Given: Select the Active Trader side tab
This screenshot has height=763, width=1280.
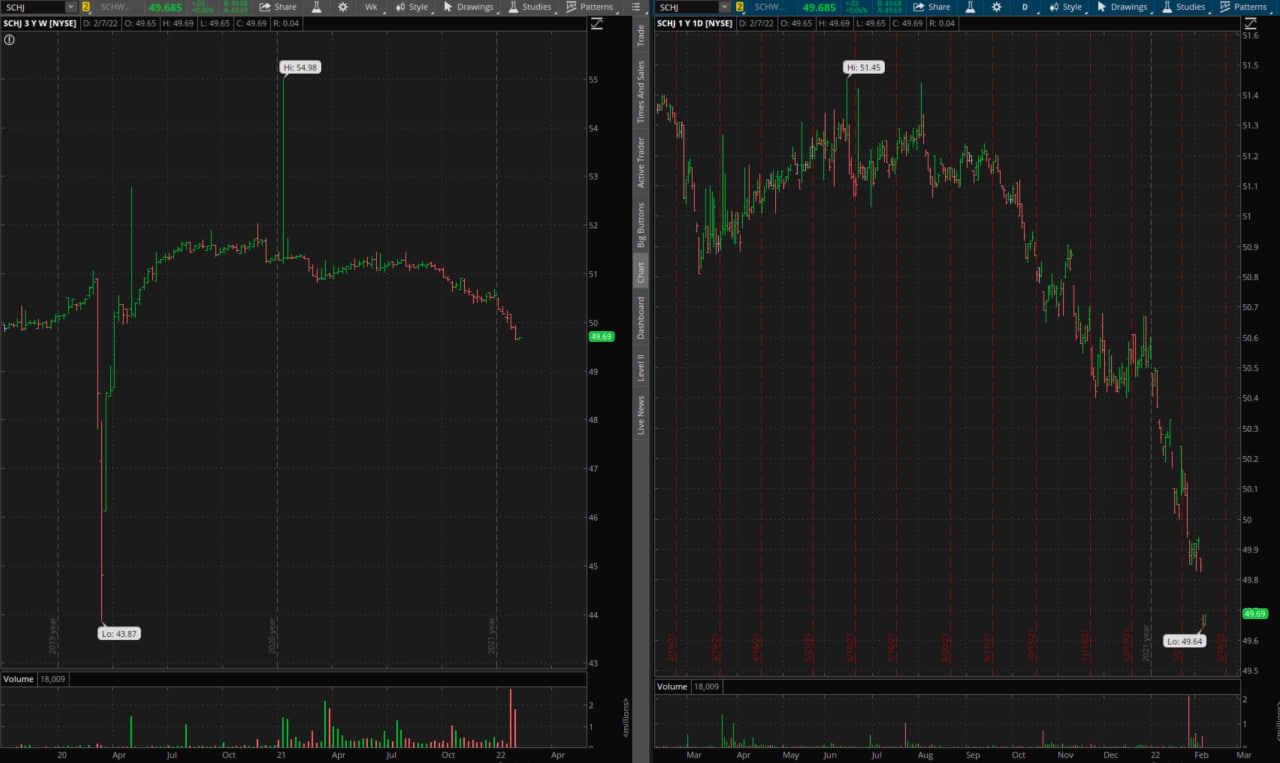Looking at the screenshot, I should [x=641, y=162].
